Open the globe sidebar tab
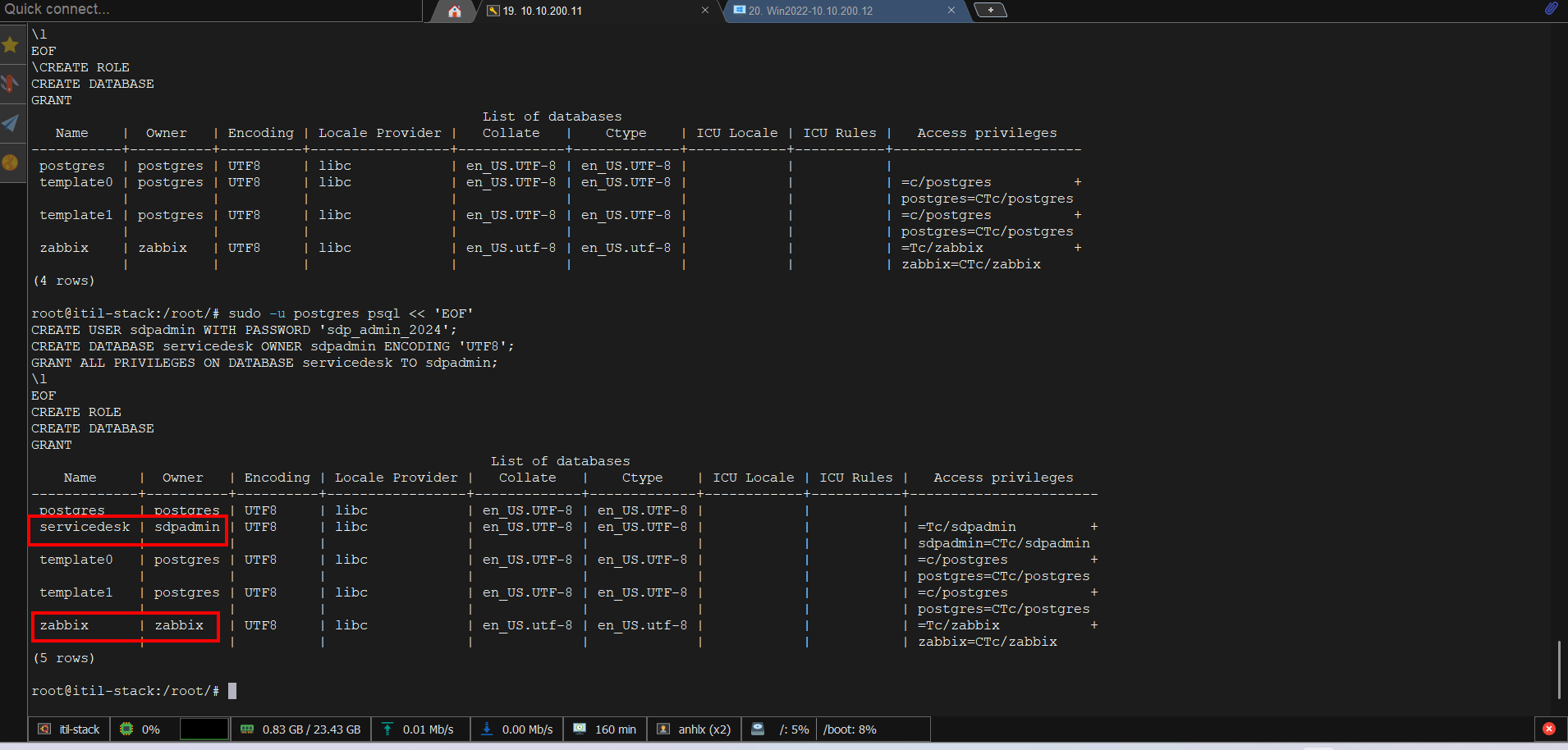This screenshot has width=1568, height=750. [x=11, y=162]
